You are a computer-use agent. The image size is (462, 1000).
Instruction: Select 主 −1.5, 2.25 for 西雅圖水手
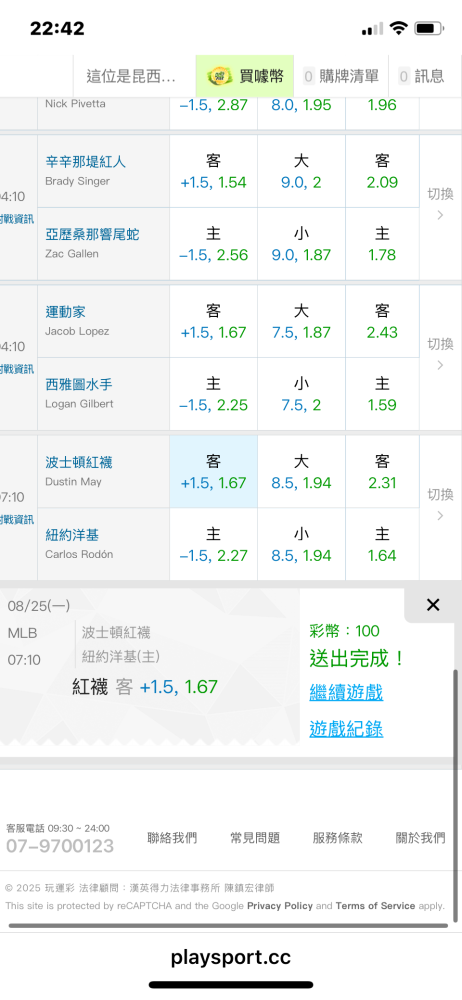click(x=213, y=394)
